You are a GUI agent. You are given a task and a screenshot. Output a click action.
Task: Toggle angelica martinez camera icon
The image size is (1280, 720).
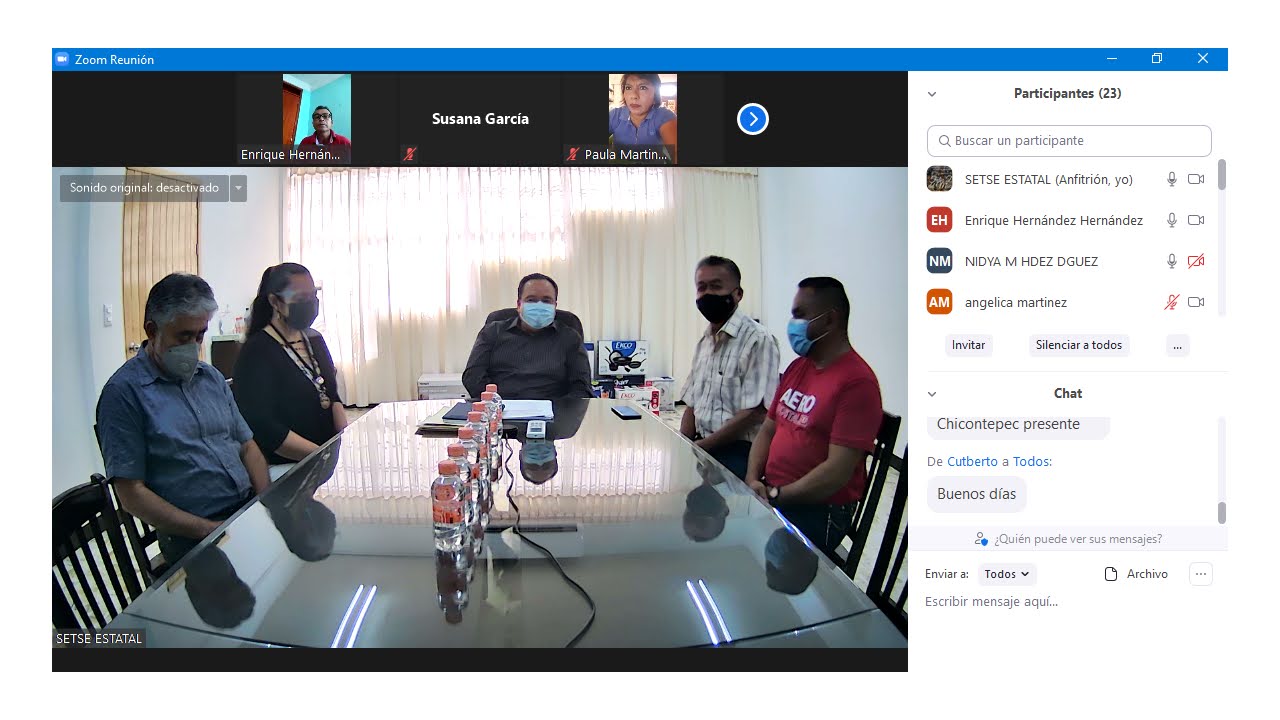[1196, 302]
